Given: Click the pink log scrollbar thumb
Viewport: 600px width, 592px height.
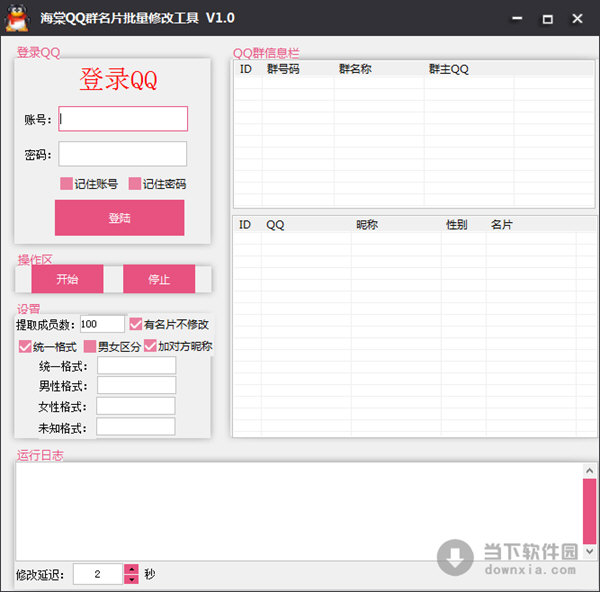Looking at the screenshot, I should pos(589,511).
